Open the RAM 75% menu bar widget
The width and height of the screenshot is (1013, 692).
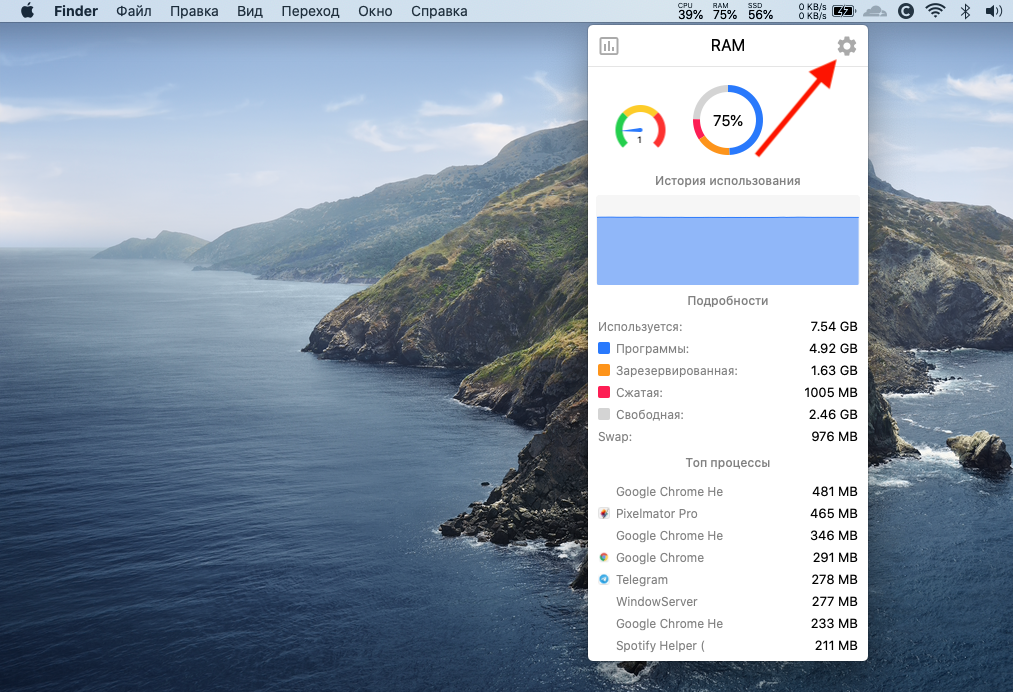[x=725, y=12]
